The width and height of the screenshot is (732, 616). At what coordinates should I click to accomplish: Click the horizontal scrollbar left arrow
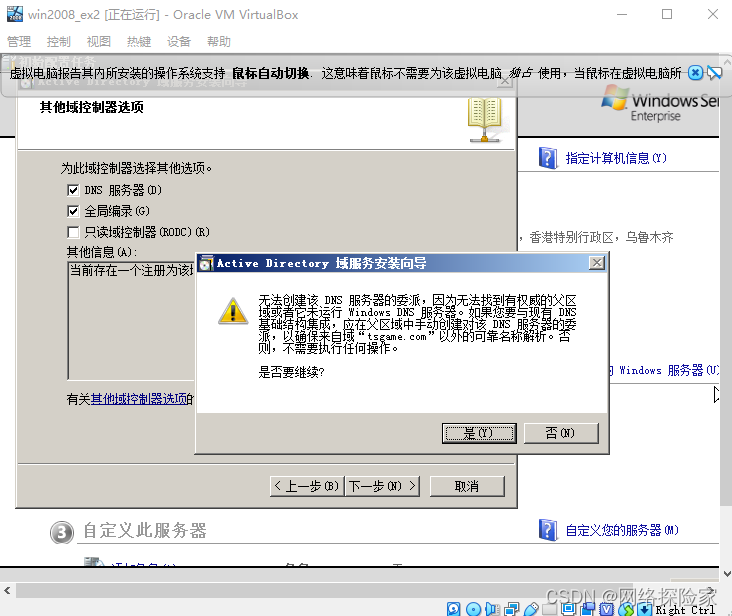[x=7, y=590]
